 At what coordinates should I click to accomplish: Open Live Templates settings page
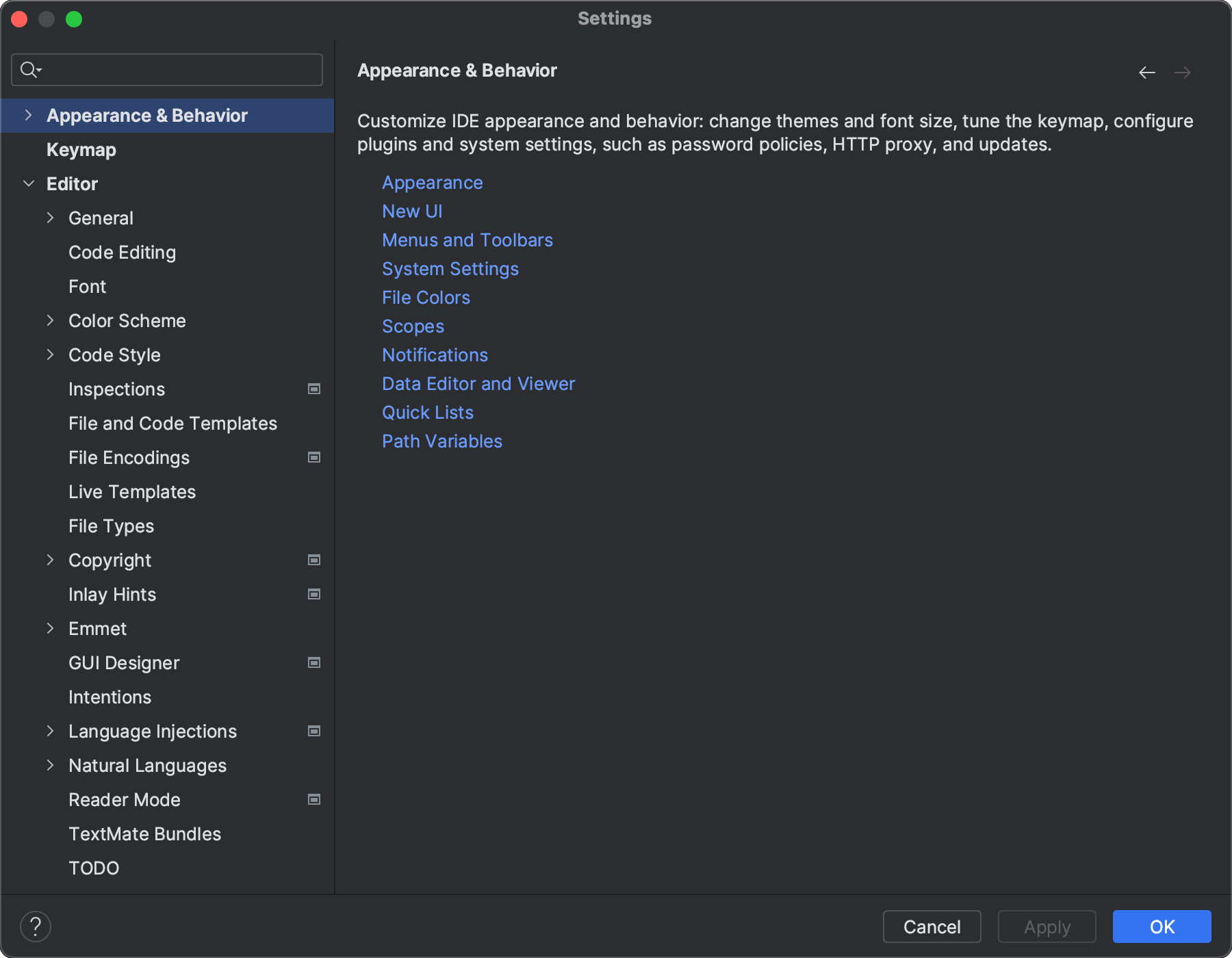[x=132, y=492]
